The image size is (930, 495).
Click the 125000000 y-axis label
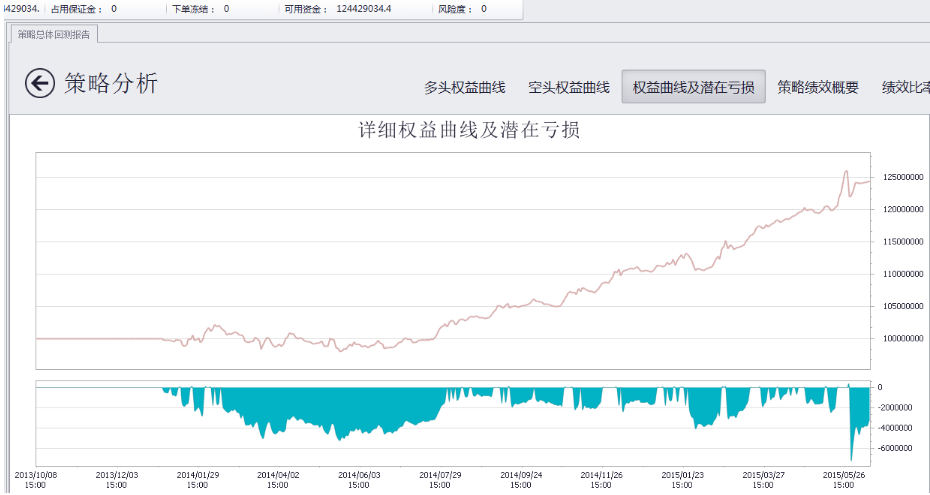[x=900, y=178]
